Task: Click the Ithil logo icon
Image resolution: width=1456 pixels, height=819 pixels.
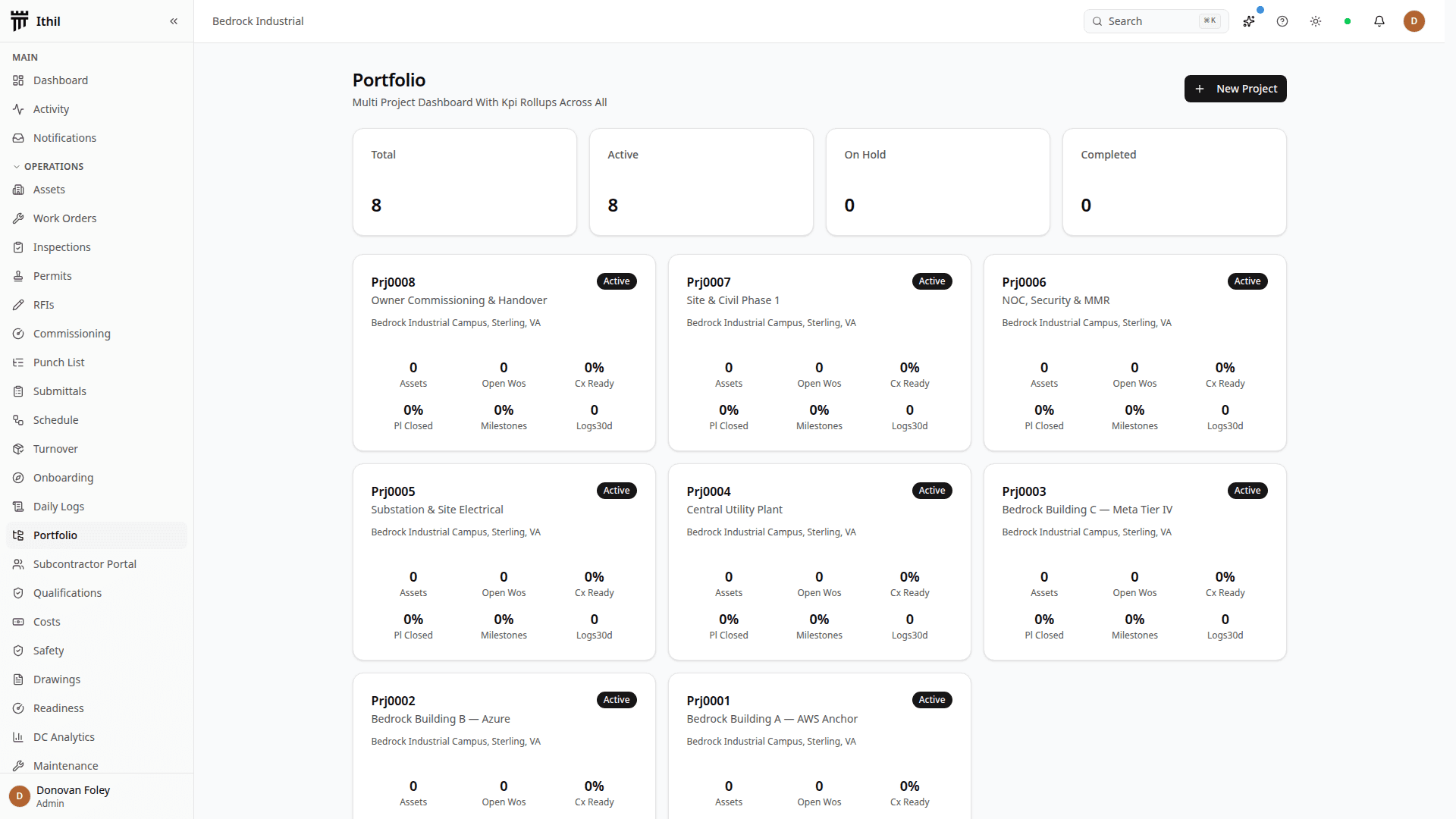Action: click(20, 20)
